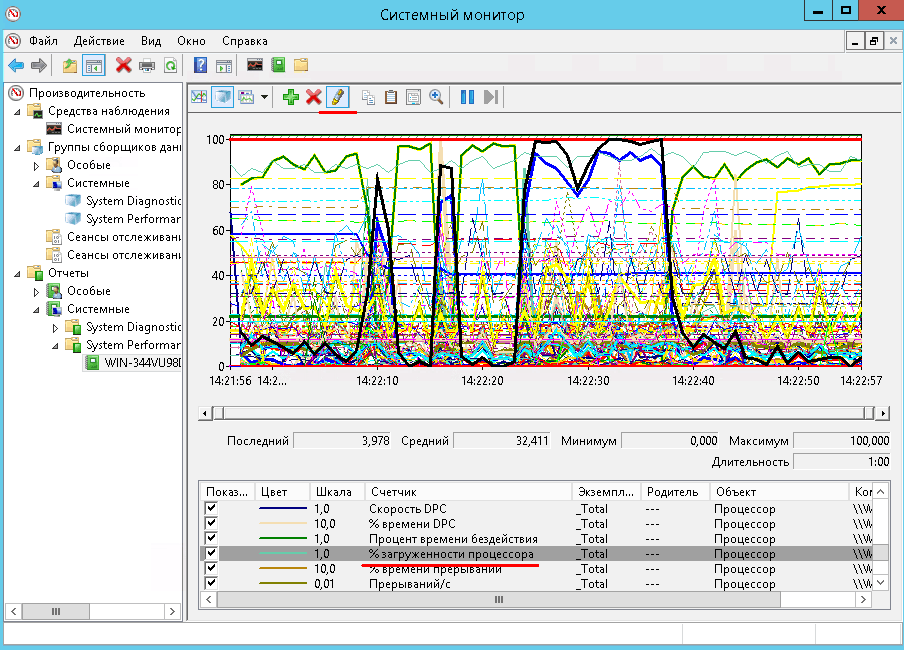Click the Zoom magnifier icon in graph toolbar

pos(436,97)
